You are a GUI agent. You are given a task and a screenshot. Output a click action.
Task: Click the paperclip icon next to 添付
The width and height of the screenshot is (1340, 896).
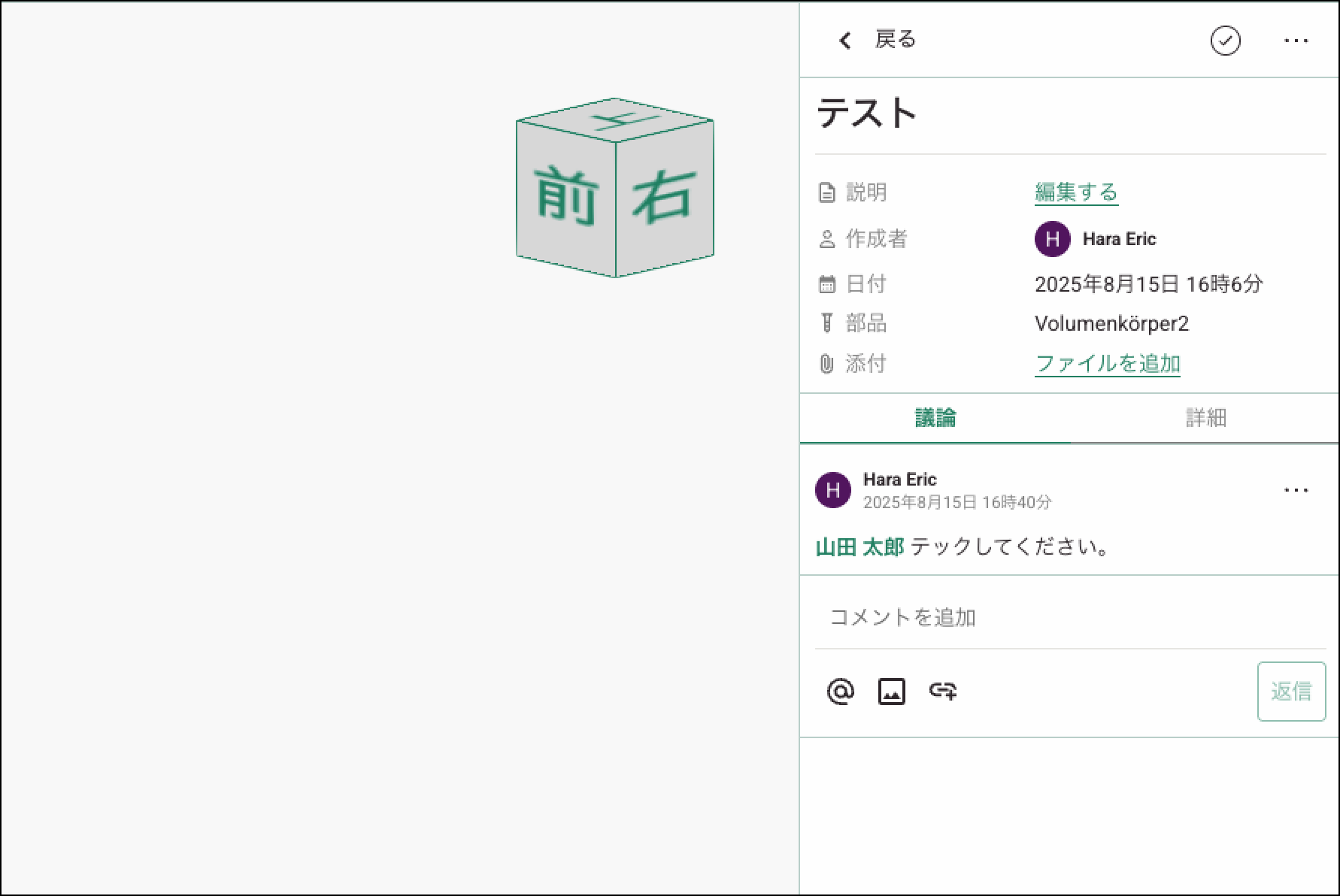pyautogui.click(x=826, y=365)
